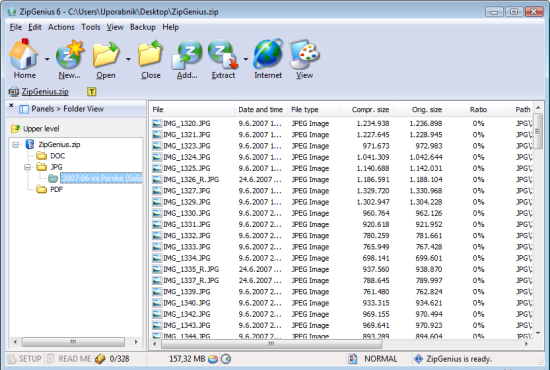Open the Help menu
The image size is (550, 370).
pyautogui.click(x=170, y=27)
